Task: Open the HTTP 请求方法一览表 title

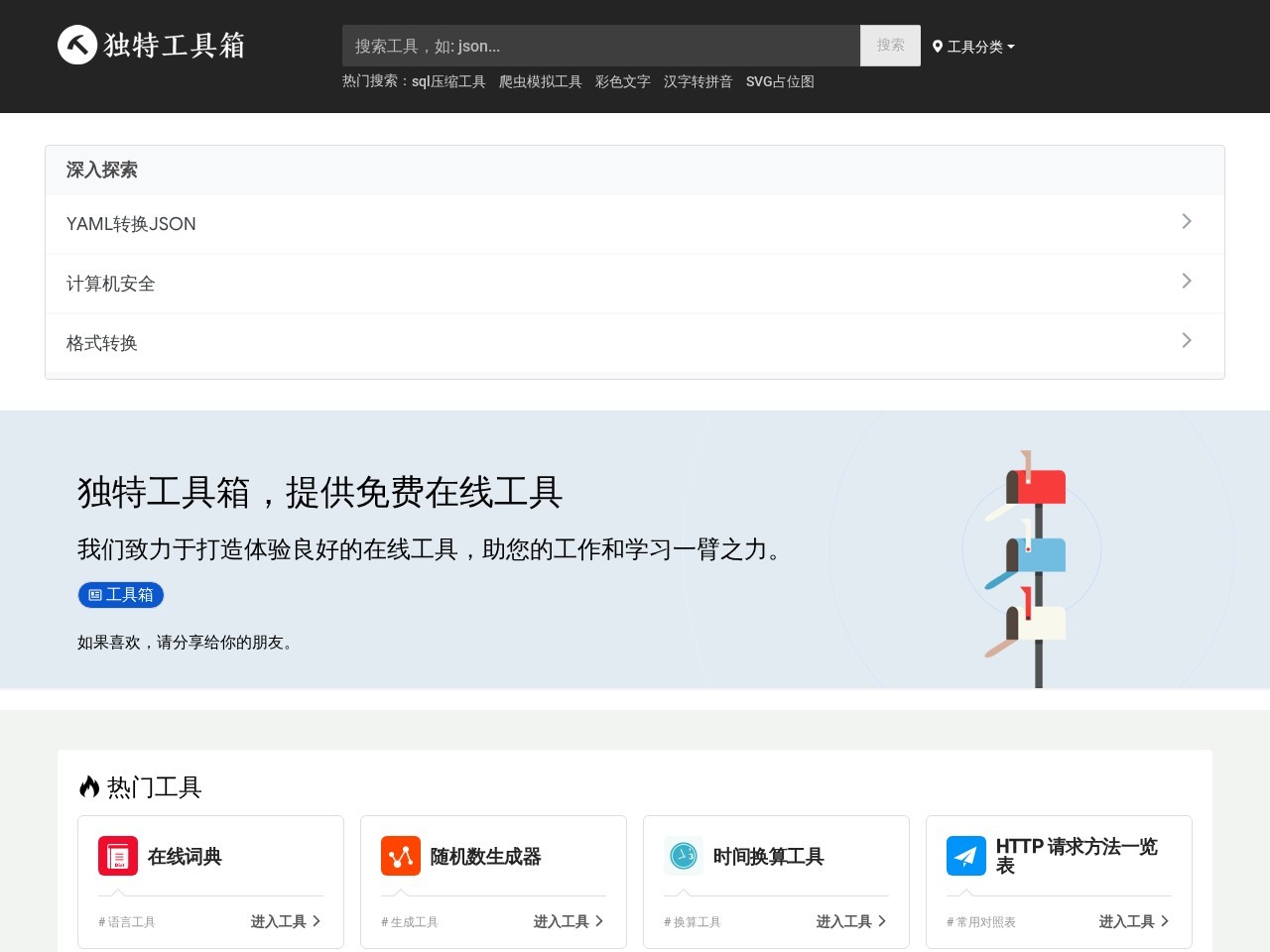Action: tap(1078, 856)
